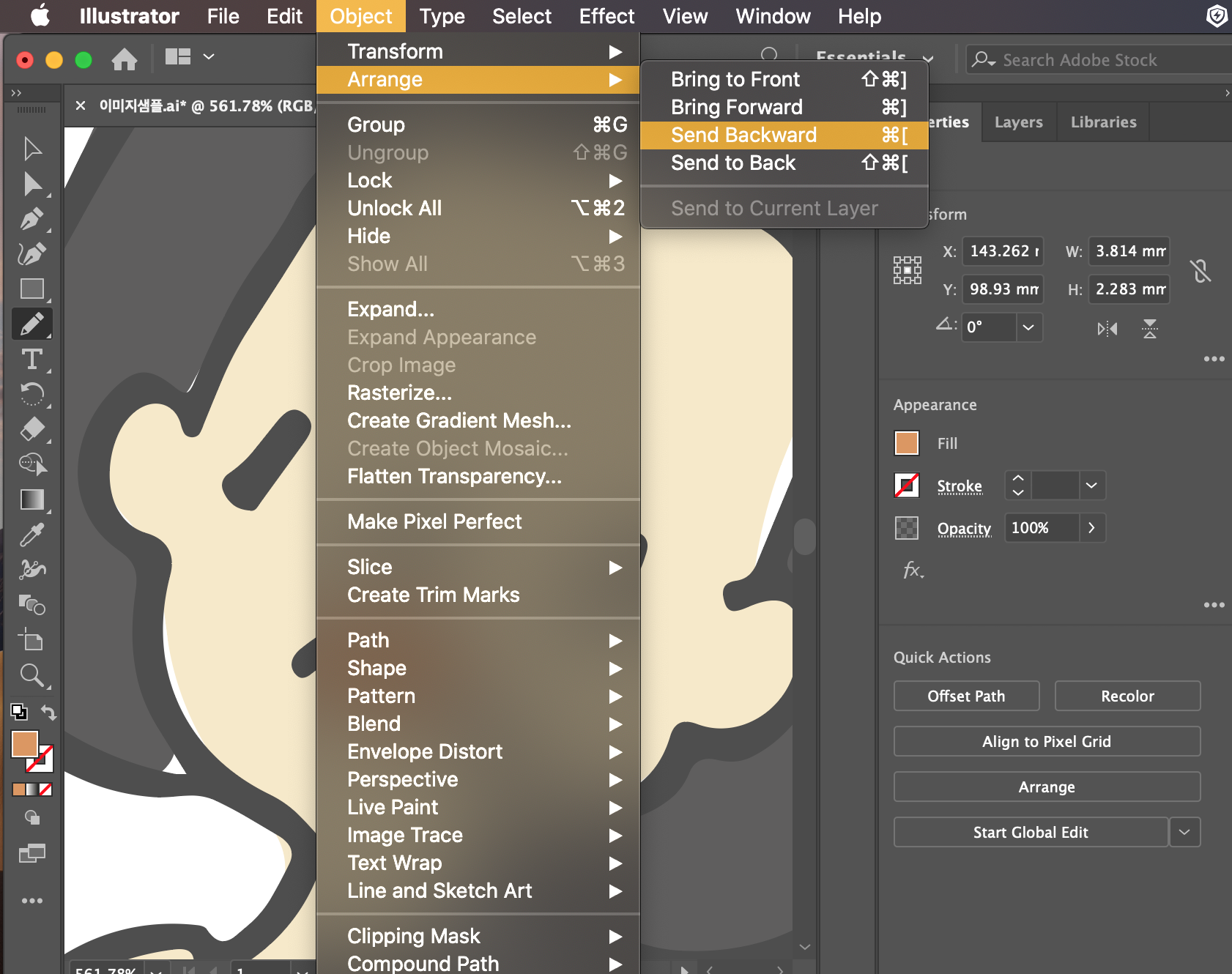Reset default fill and stroke

pyautogui.click(x=19, y=712)
